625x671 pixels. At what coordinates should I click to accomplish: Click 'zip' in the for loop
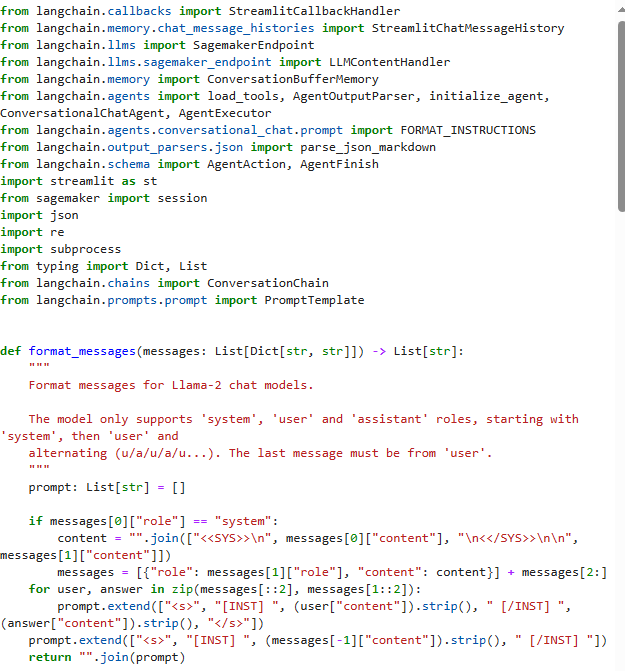(x=182, y=590)
